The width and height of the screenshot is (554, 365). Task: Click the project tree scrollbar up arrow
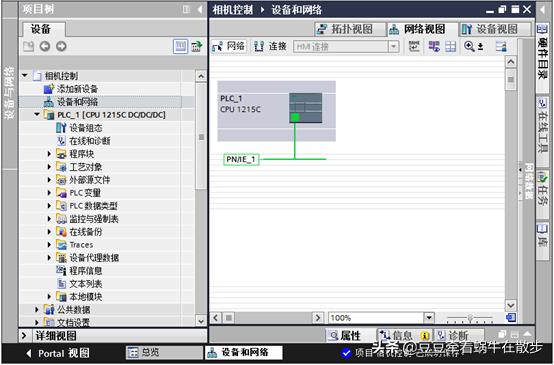[x=201, y=76]
